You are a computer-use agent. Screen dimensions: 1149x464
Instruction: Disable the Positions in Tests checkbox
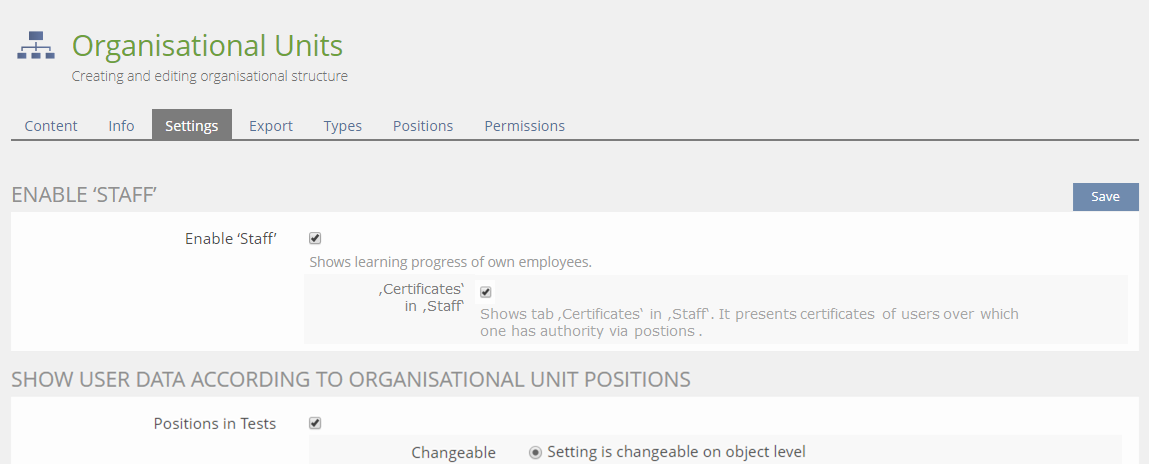pyautogui.click(x=315, y=423)
